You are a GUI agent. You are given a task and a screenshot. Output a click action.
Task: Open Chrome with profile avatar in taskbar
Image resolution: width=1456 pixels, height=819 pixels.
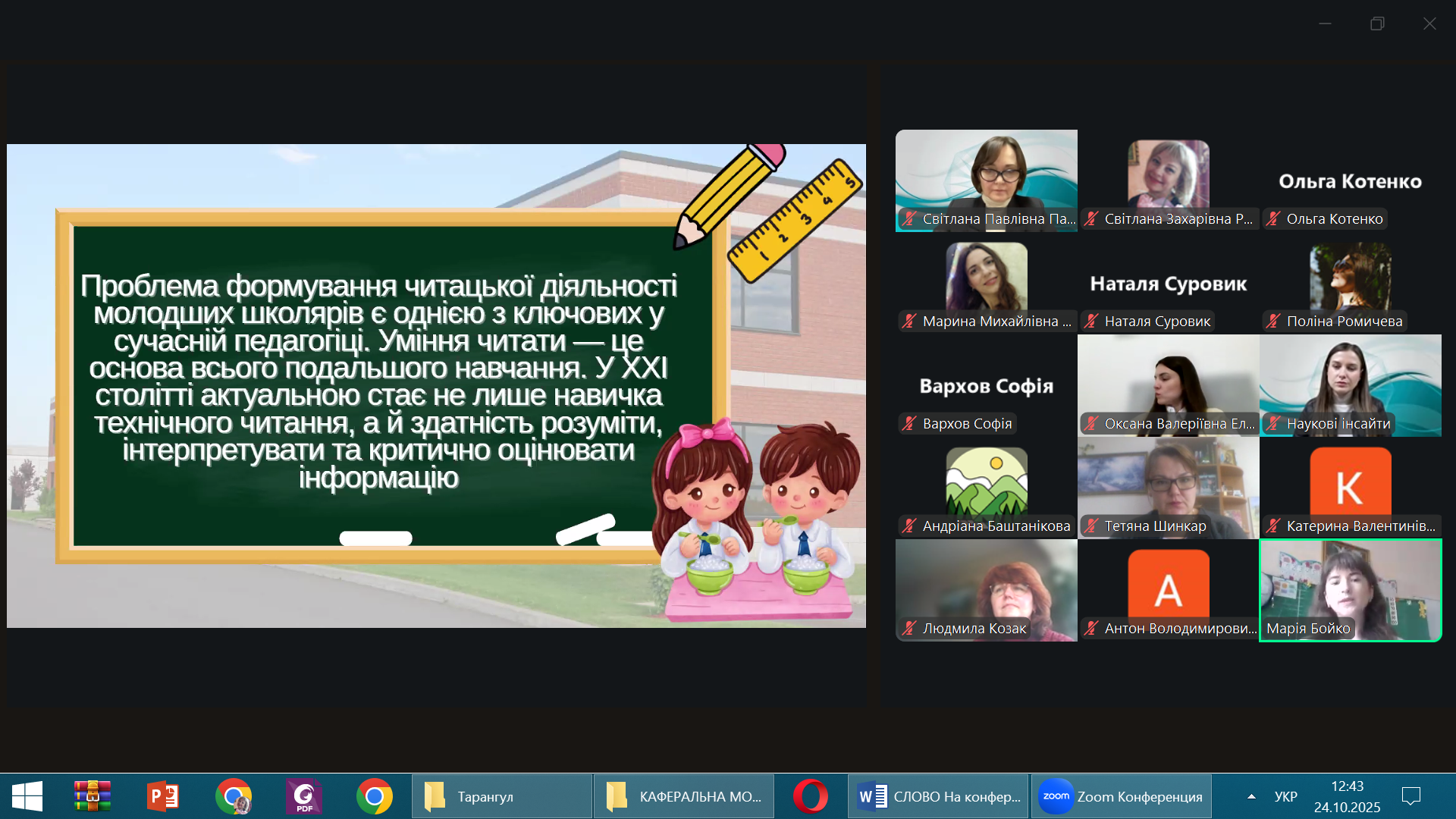pos(234,796)
